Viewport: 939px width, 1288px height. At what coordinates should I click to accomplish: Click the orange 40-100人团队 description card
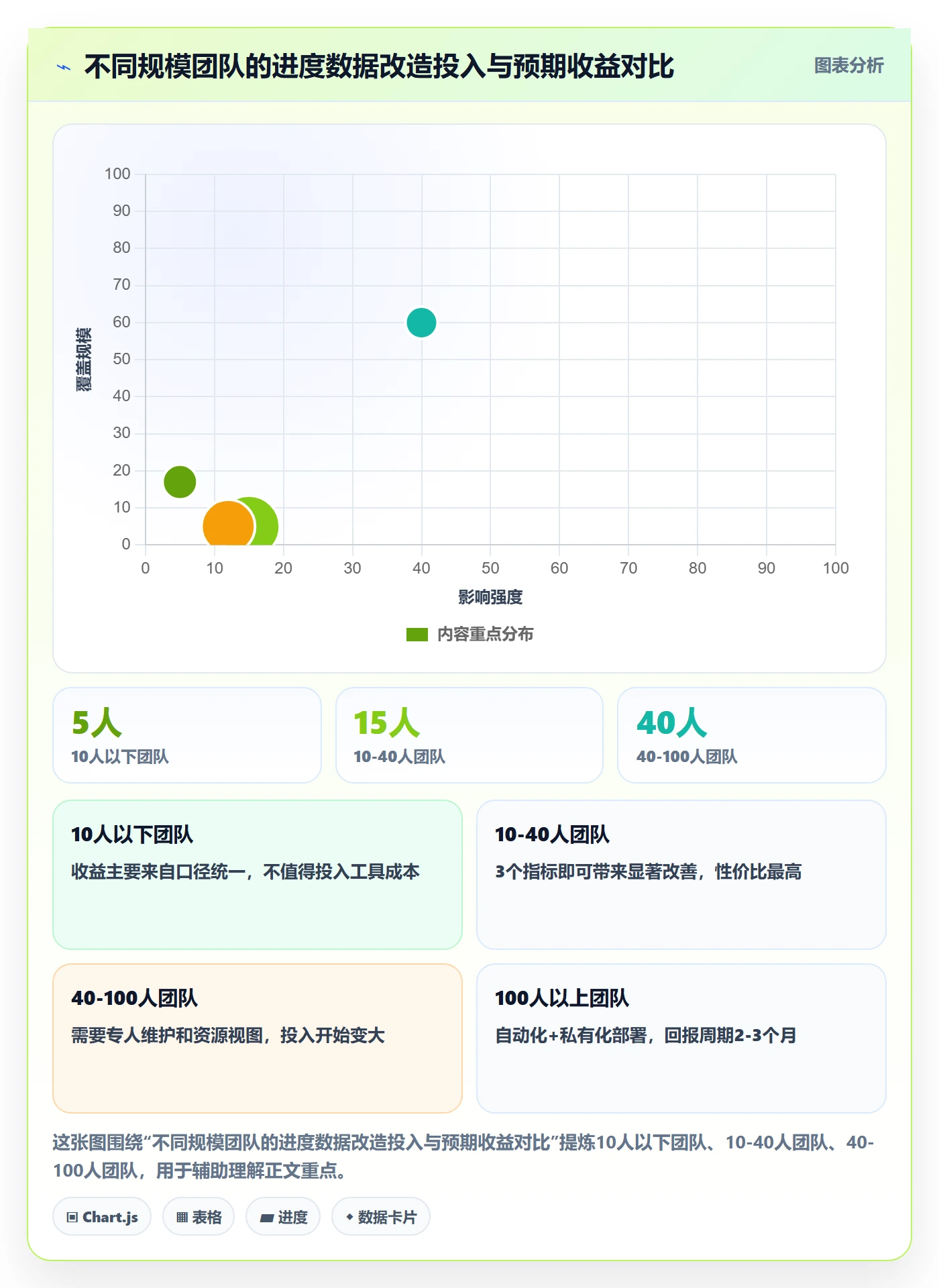(x=258, y=1038)
